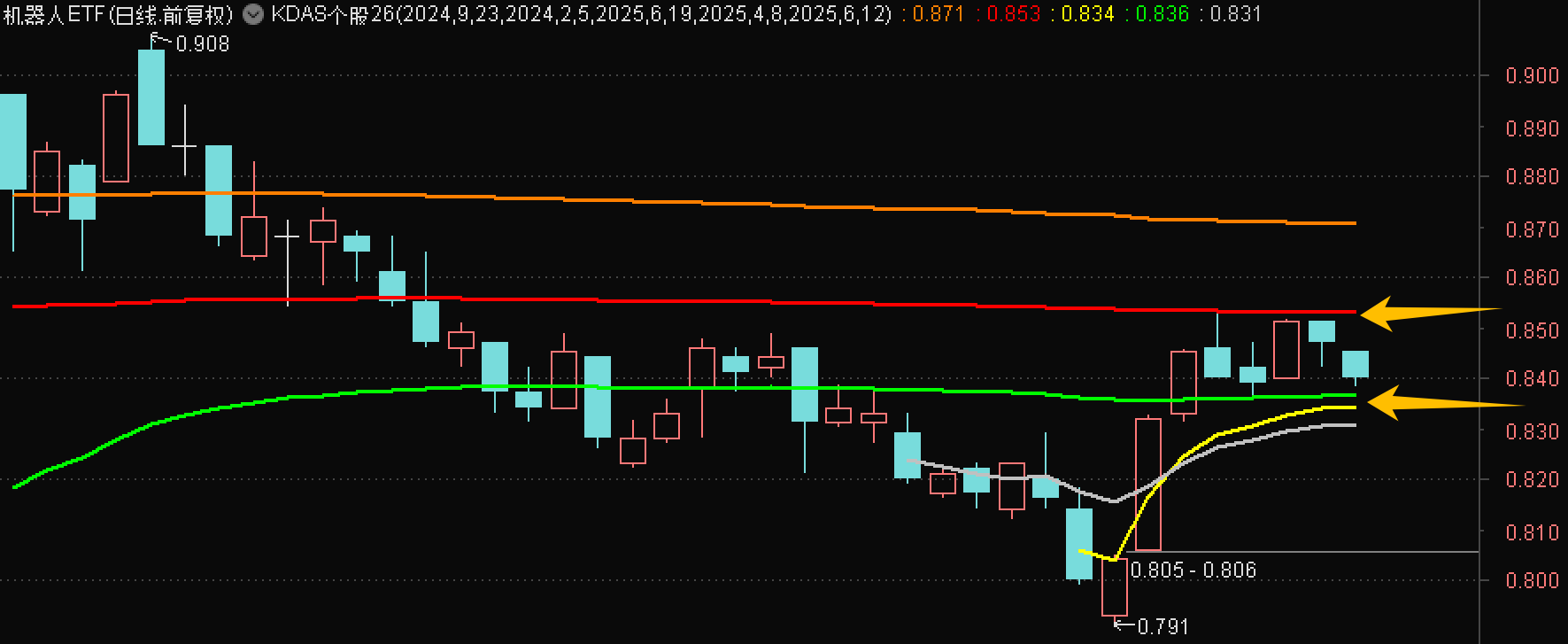Viewport: 1568px width, 644px height.
Task: Click price axis label 0.800
Action: coord(1533,580)
